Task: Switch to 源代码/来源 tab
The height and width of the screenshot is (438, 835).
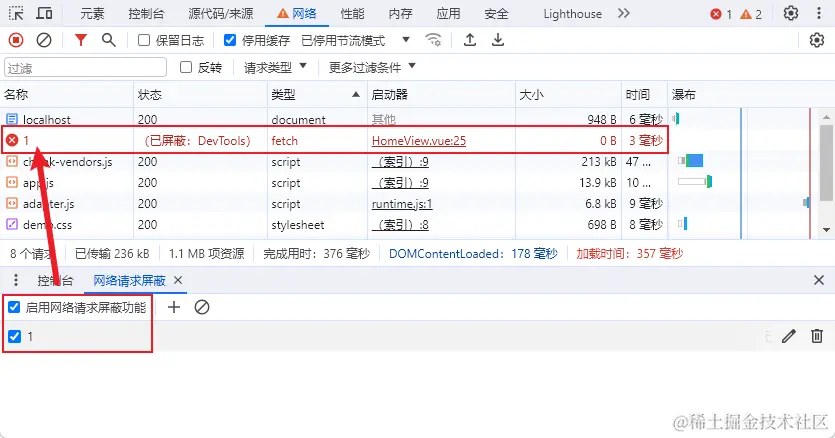Action: pos(220,14)
